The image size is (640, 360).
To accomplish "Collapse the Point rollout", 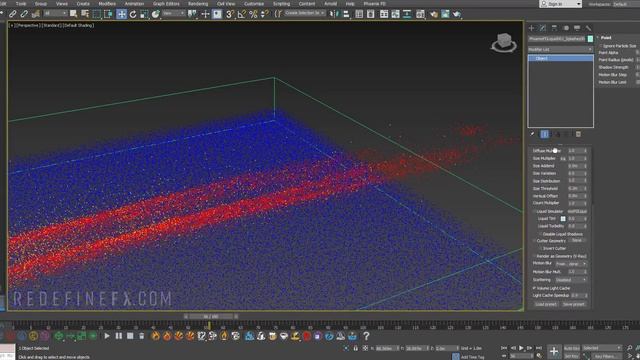I will [x=607, y=38].
